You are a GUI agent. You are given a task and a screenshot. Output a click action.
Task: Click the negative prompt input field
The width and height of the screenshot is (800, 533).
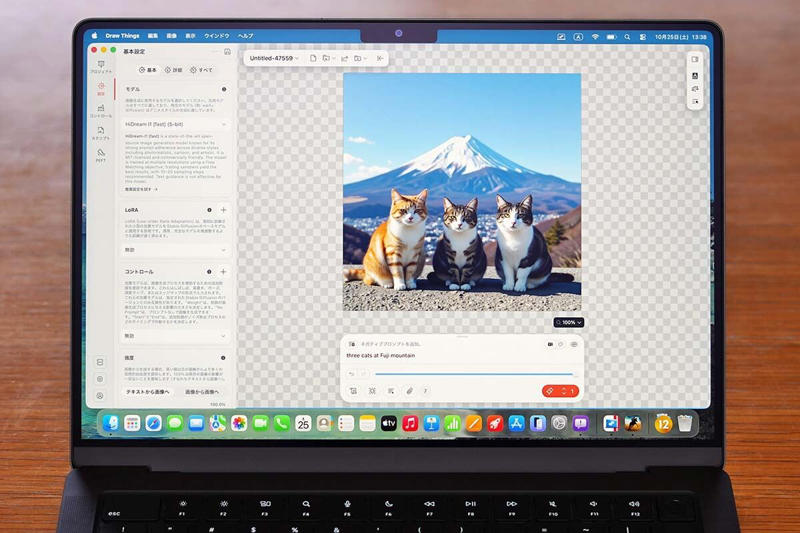tap(390, 344)
